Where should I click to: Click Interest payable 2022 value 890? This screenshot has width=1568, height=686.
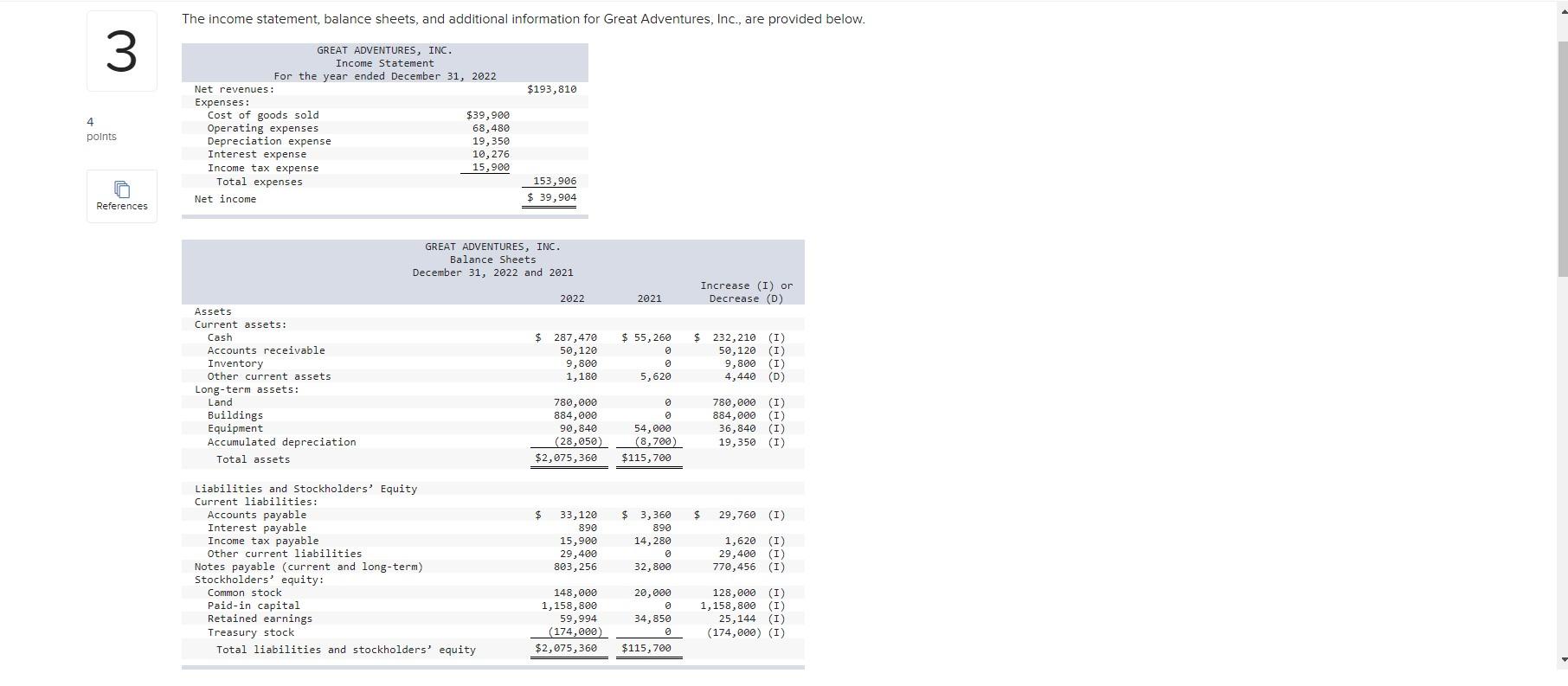(x=588, y=528)
